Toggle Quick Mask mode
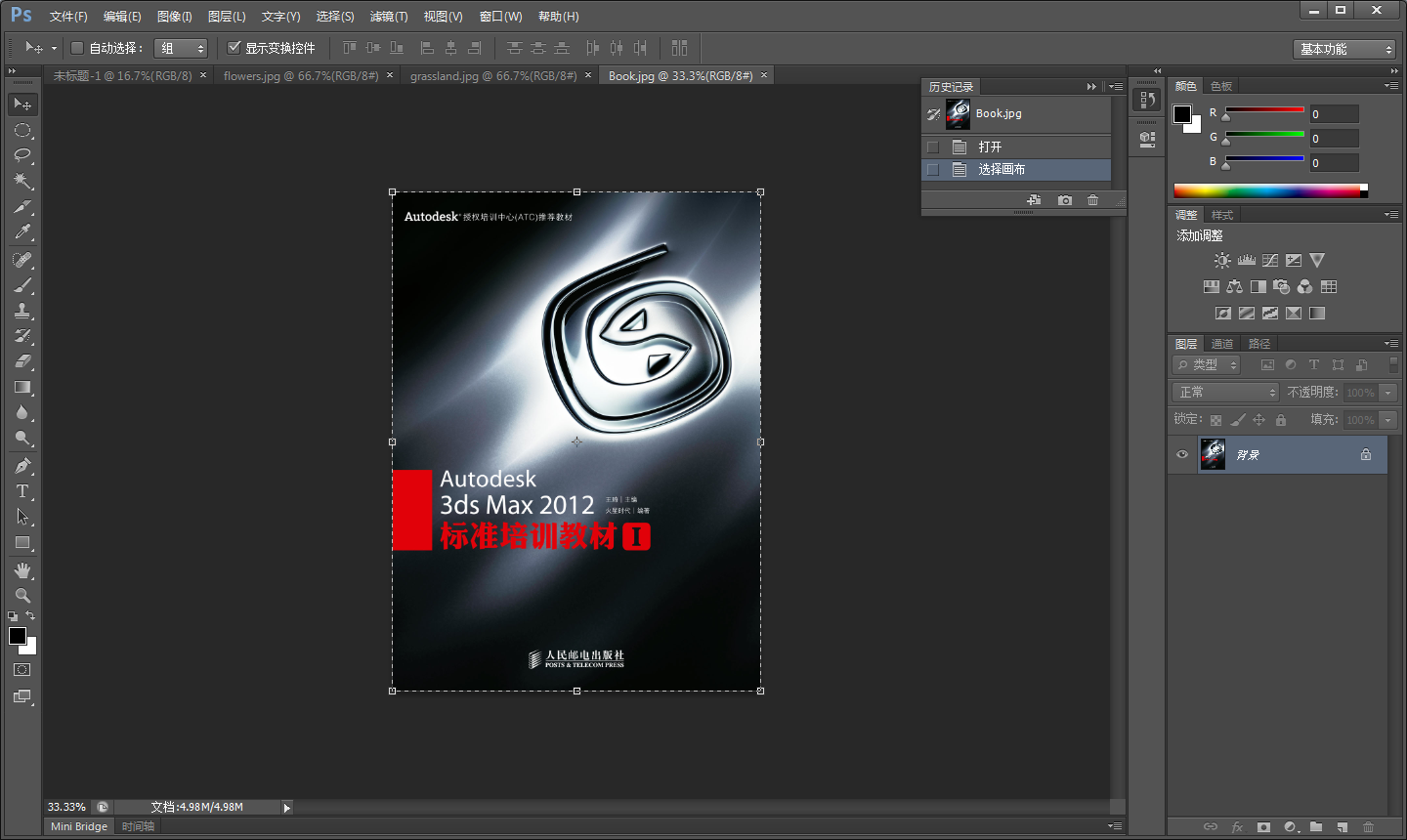Image resolution: width=1407 pixels, height=840 pixels. [22, 670]
